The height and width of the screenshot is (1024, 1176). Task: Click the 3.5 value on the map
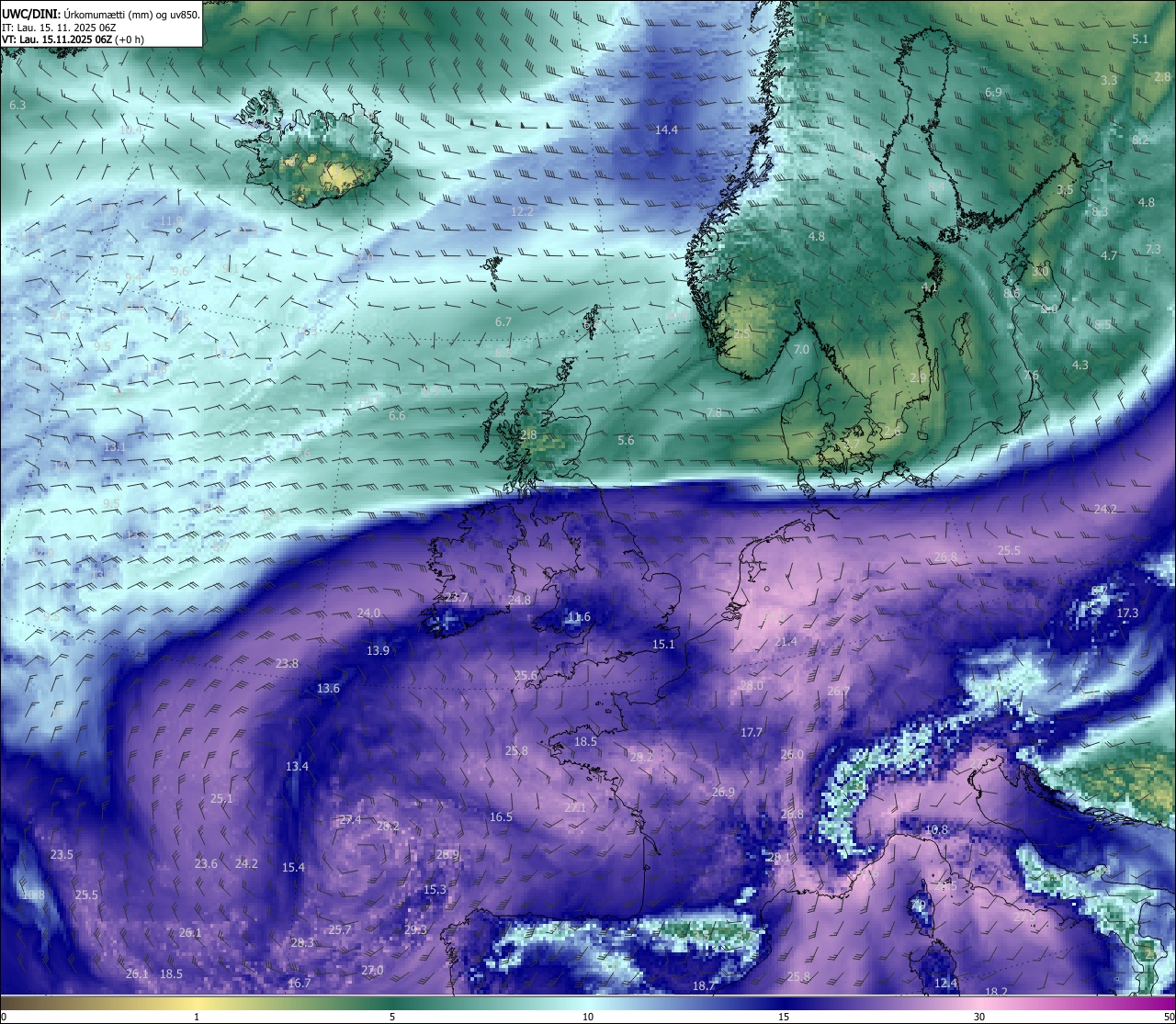[x=1065, y=190]
